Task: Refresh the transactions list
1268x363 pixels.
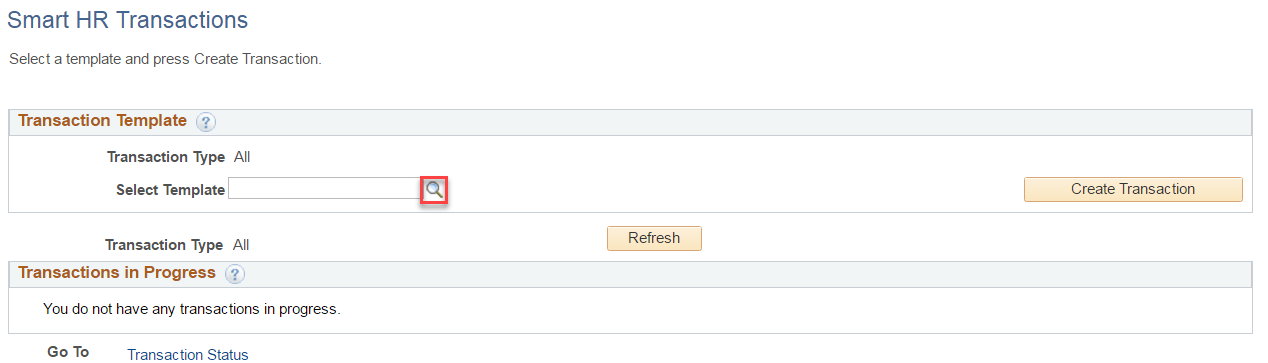Action: (654, 238)
